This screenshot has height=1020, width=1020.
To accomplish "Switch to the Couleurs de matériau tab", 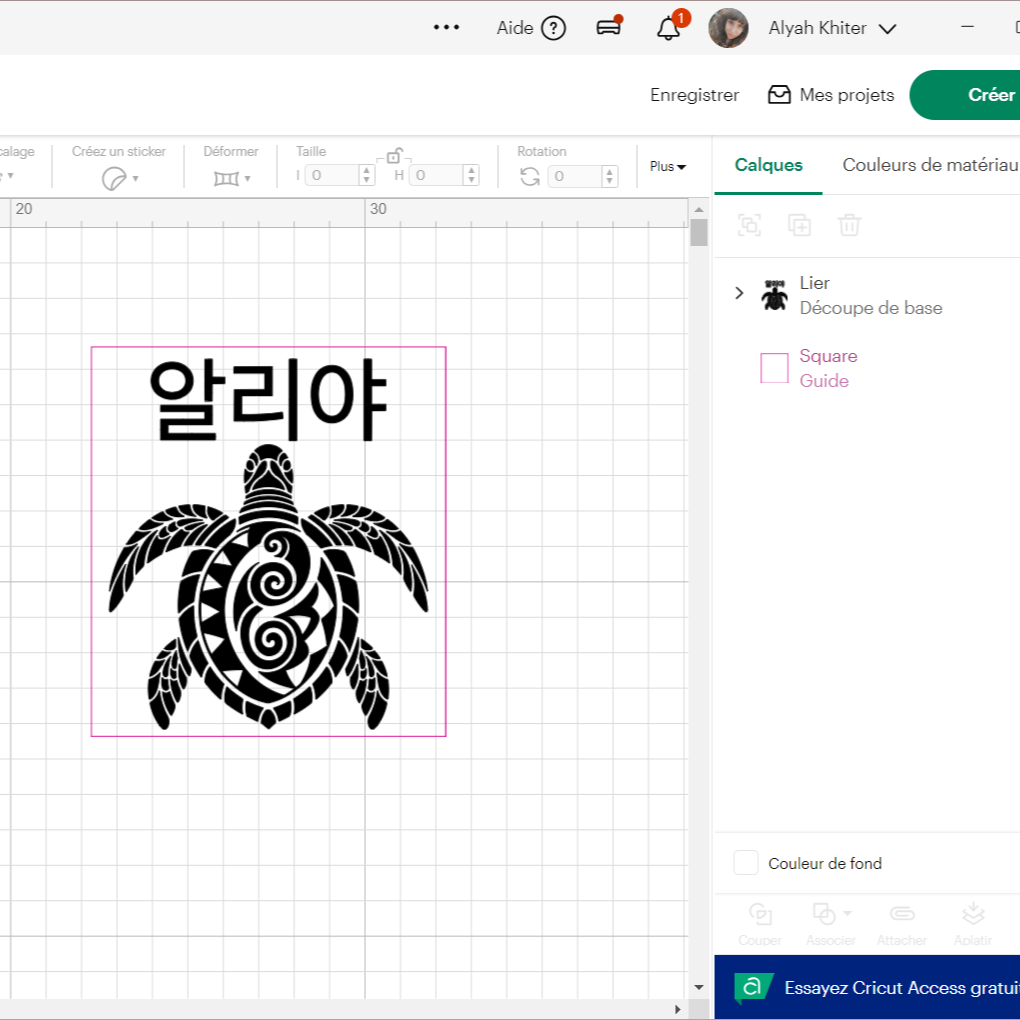I will (x=929, y=165).
